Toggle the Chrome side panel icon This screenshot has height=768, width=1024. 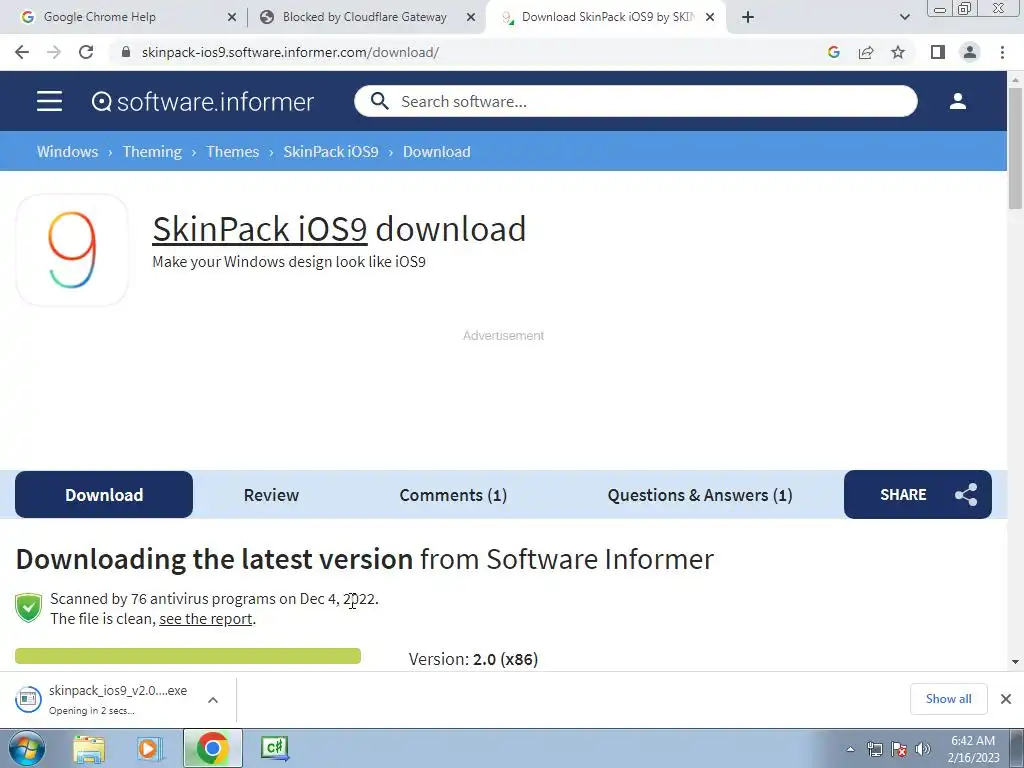click(x=938, y=52)
